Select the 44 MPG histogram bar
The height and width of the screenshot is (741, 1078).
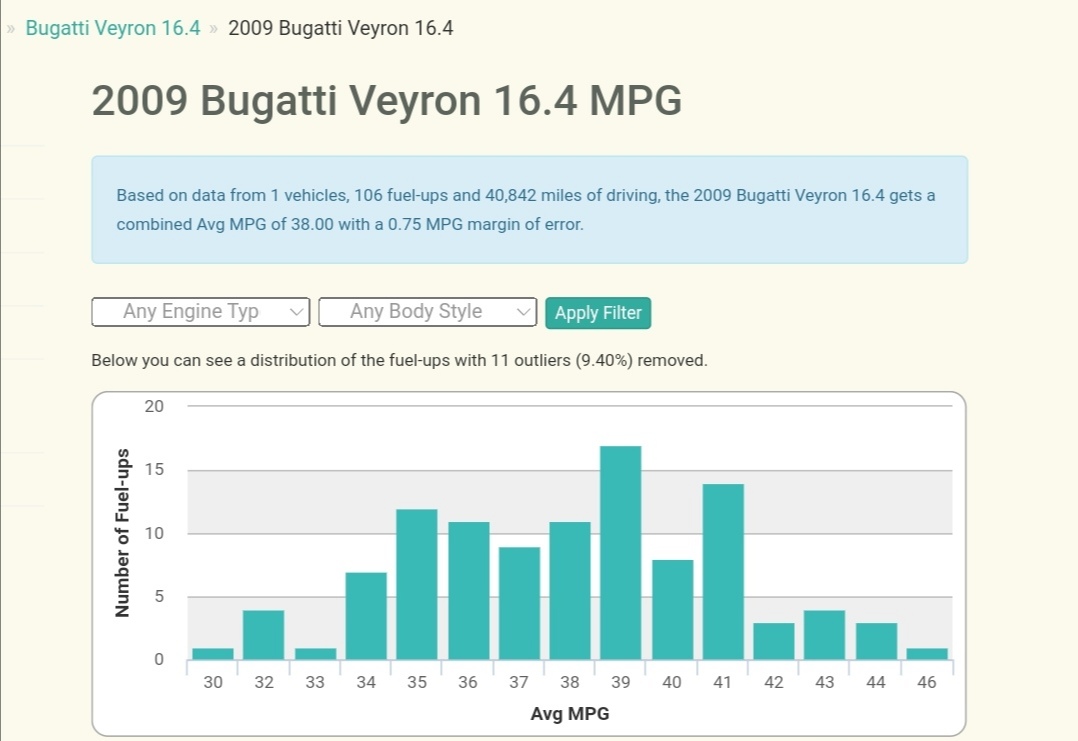pyautogui.click(x=877, y=641)
